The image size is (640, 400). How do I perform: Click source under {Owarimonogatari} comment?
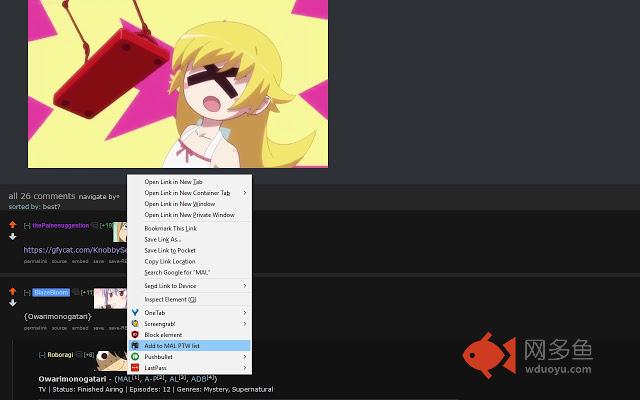pos(59,328)
